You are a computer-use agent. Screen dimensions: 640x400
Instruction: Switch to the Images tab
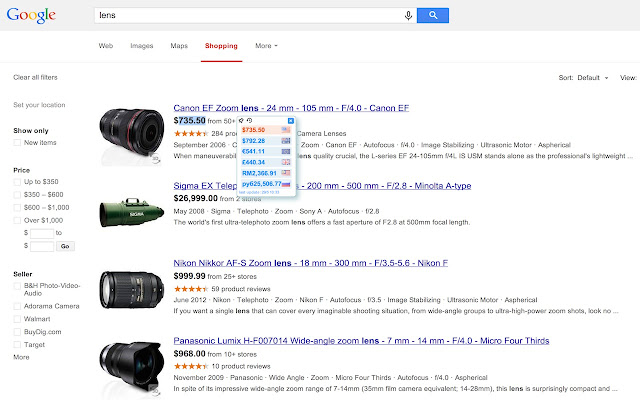(x=142, y=46)
